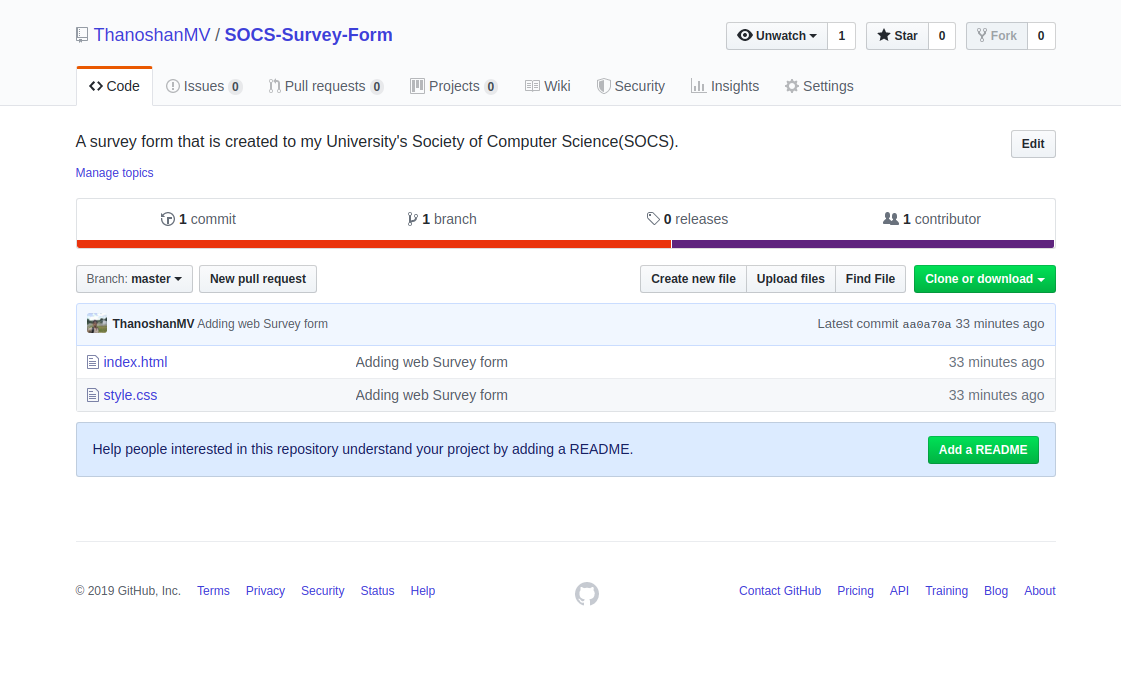The width and height of the screenshot is (1121, 676).
Task: Click the file icon beside index.html
Action: (93, 362)
